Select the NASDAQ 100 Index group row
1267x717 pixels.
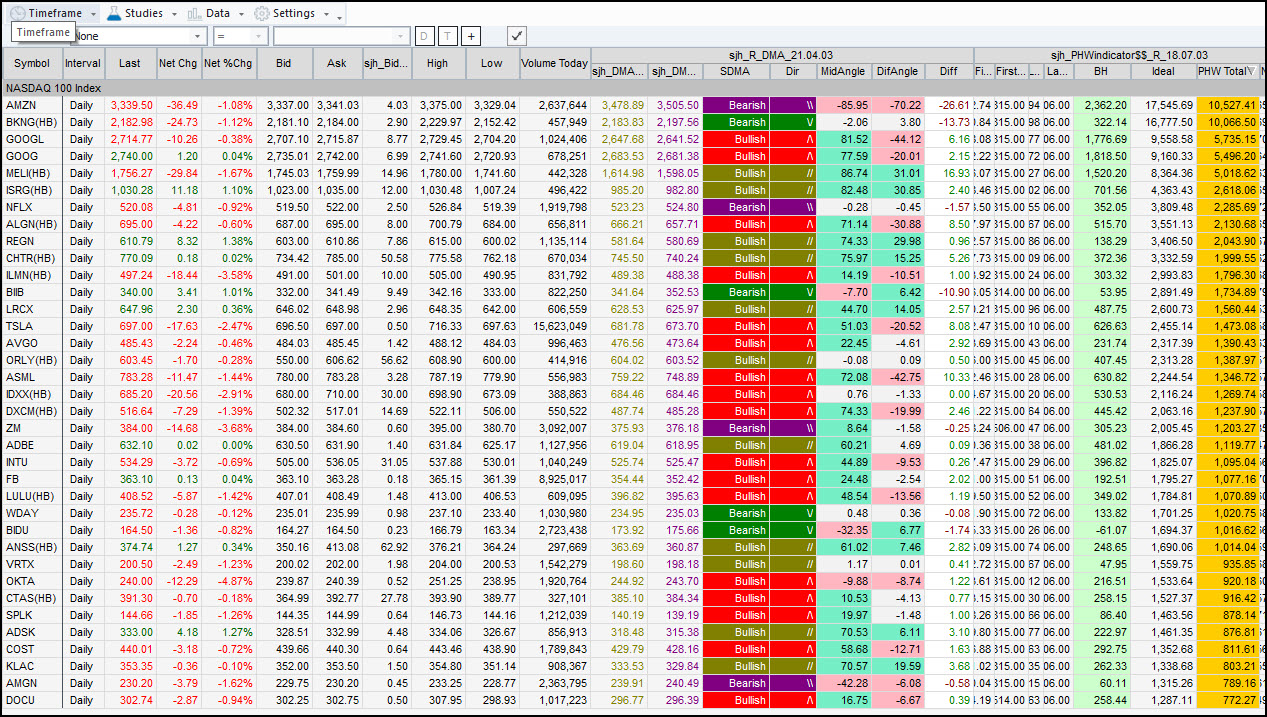(x=633, y=88)
